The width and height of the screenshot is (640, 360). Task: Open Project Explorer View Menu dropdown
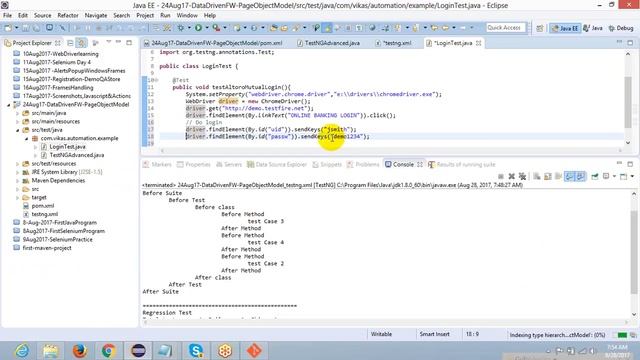click(109, 42)
